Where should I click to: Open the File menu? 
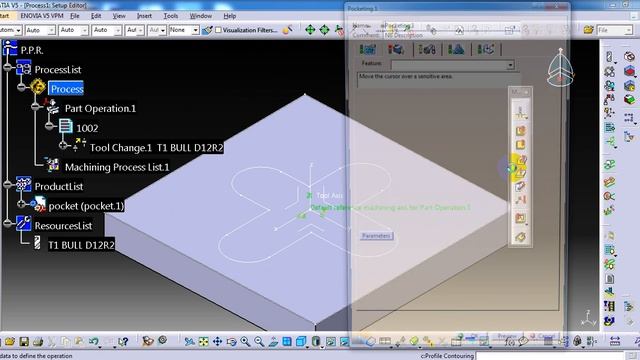click(x=75, y=16)
